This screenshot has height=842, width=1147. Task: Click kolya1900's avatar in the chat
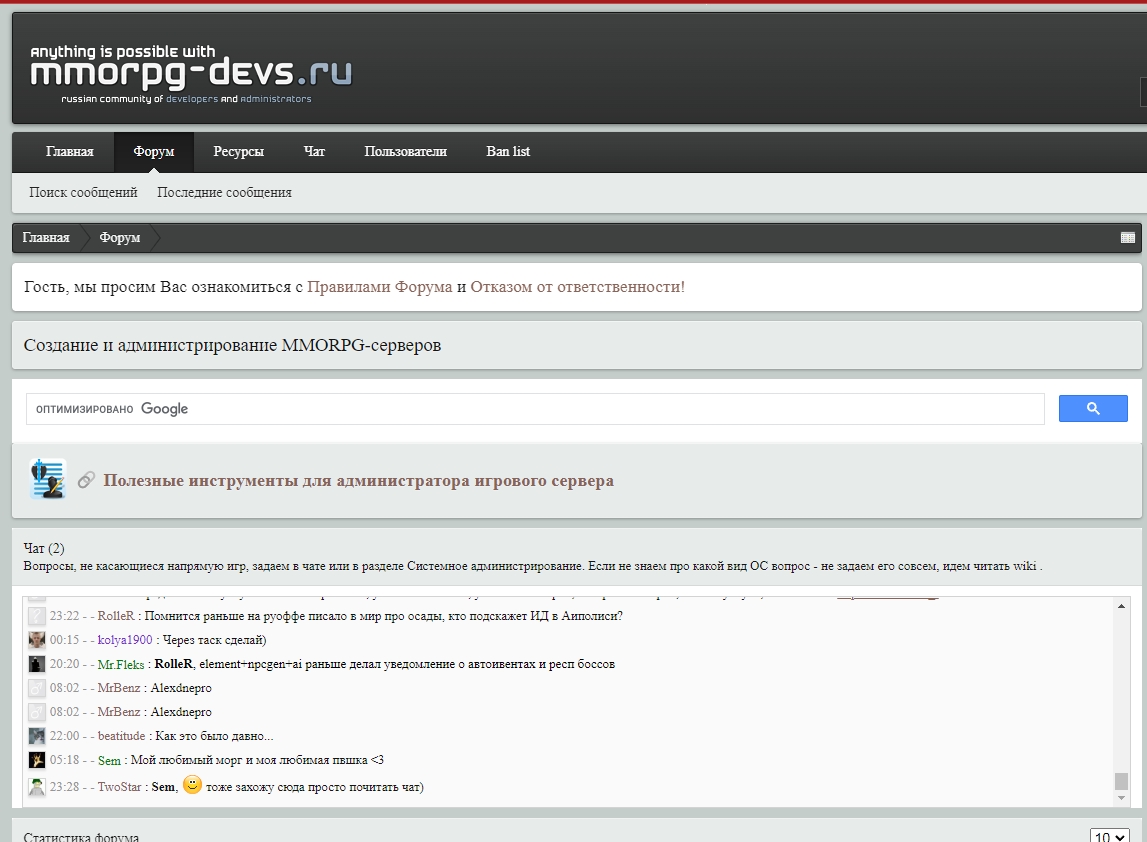pos(36,640)
